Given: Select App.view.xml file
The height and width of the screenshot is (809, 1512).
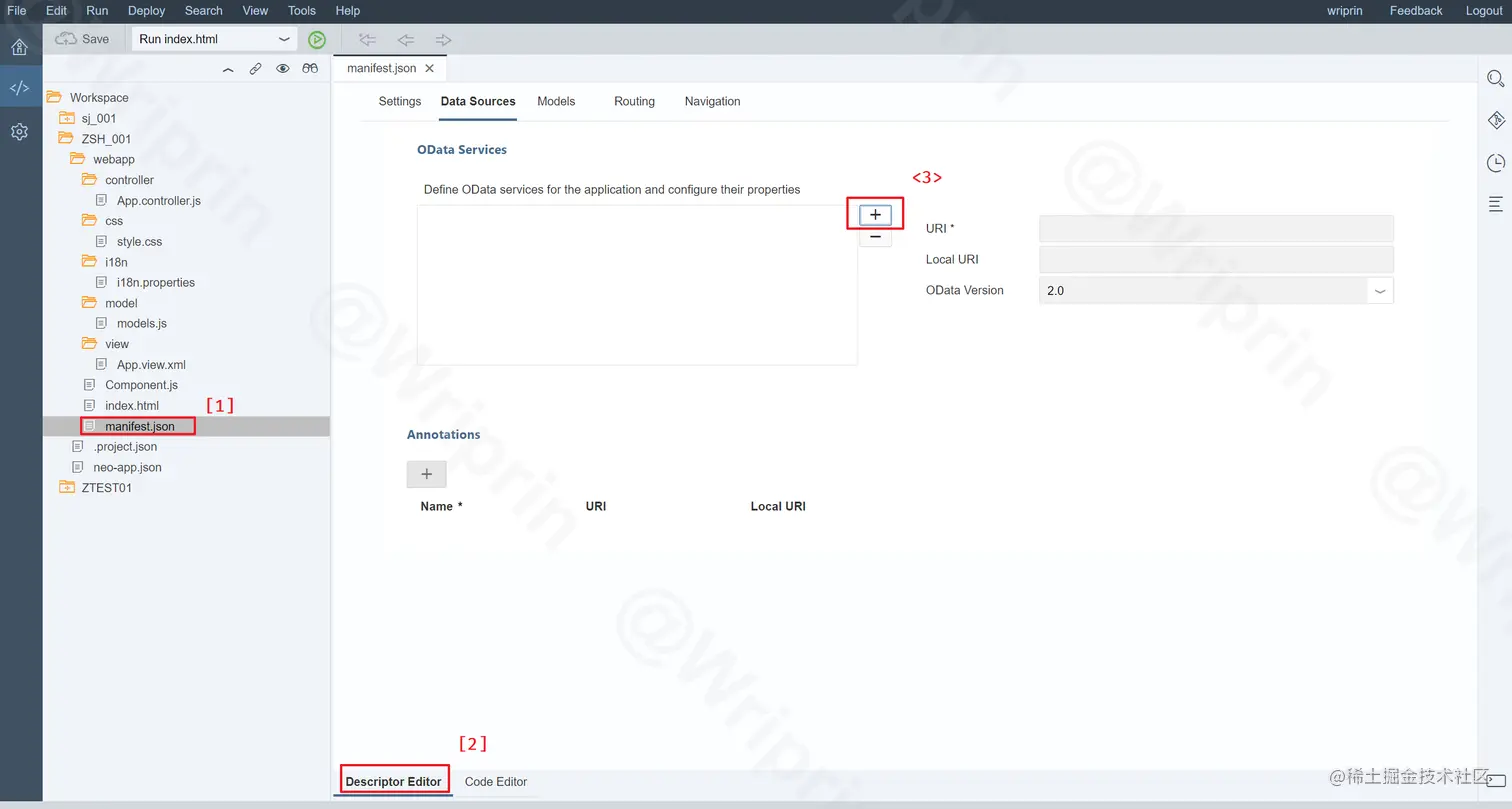Looking at the screenshot, I should 151,364.
